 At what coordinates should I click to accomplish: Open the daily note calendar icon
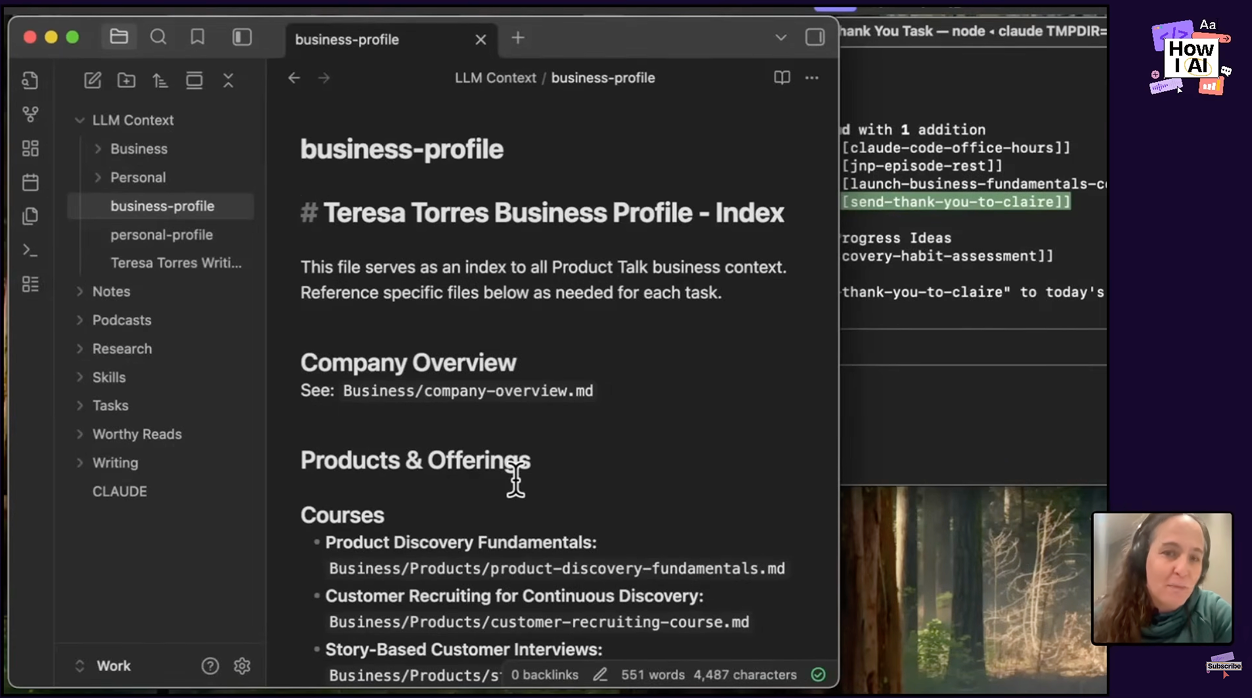click(31, 182)
